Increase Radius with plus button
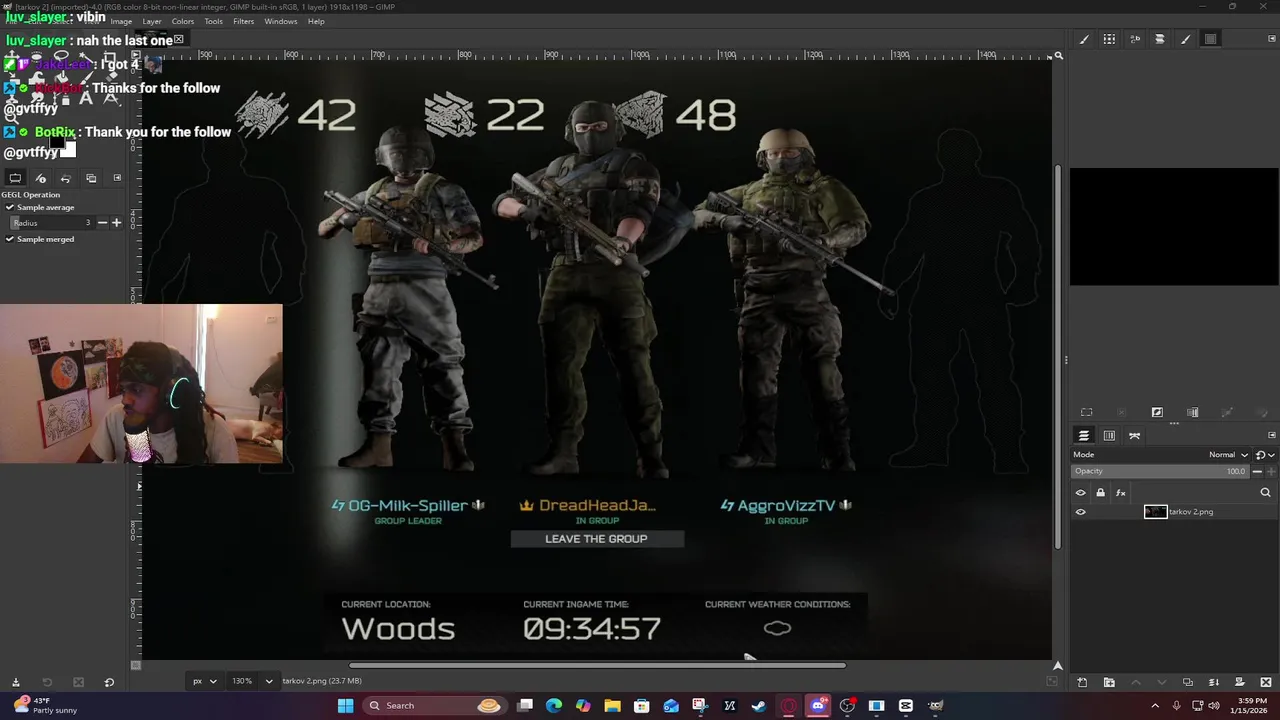This screenshot has width=1280, height=720. point(116,223)
